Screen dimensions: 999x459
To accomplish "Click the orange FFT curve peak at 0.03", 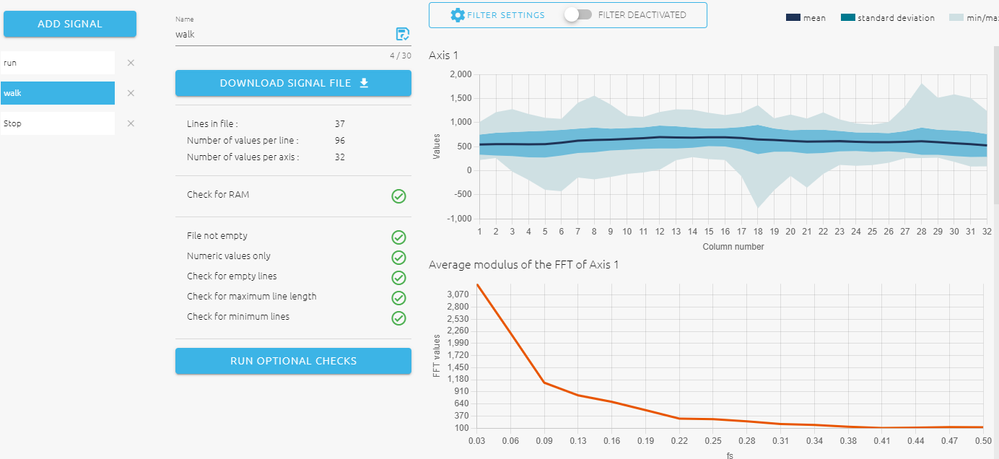I will point(477,284).
